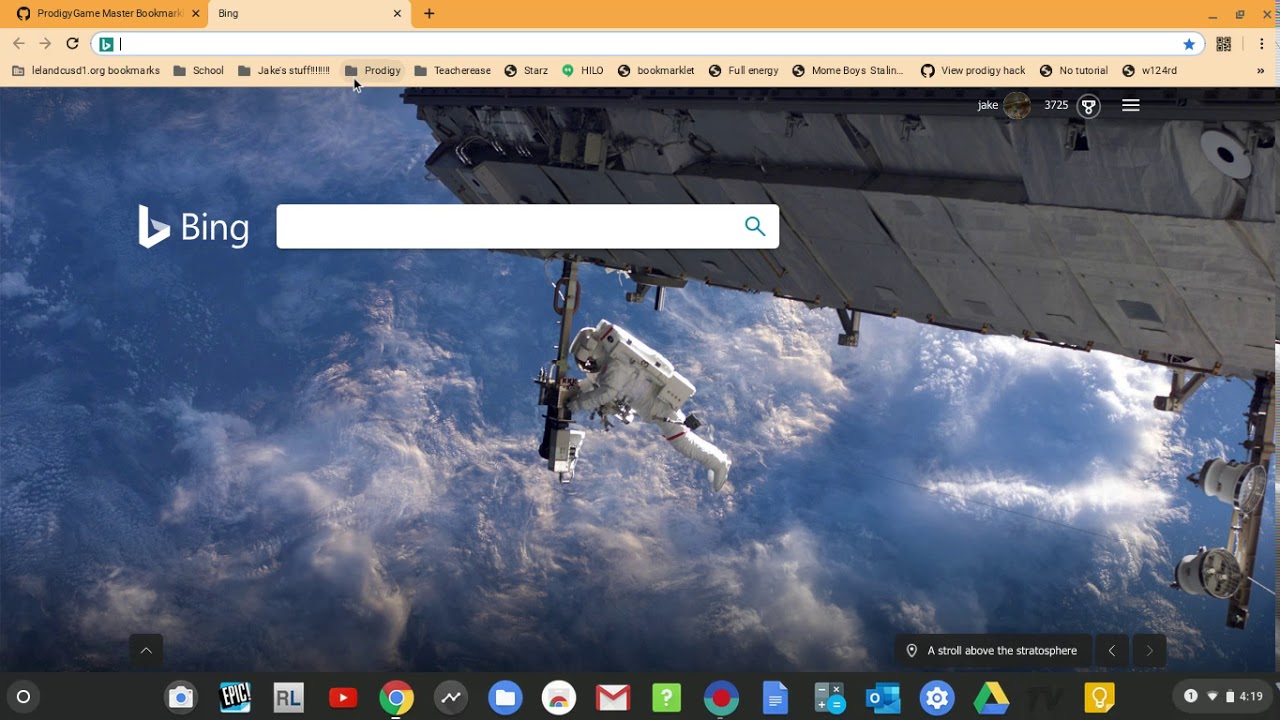Viewport: 1280px width, 720px height.
Task: Launch Google Drive from shelf
Action: 991,697
